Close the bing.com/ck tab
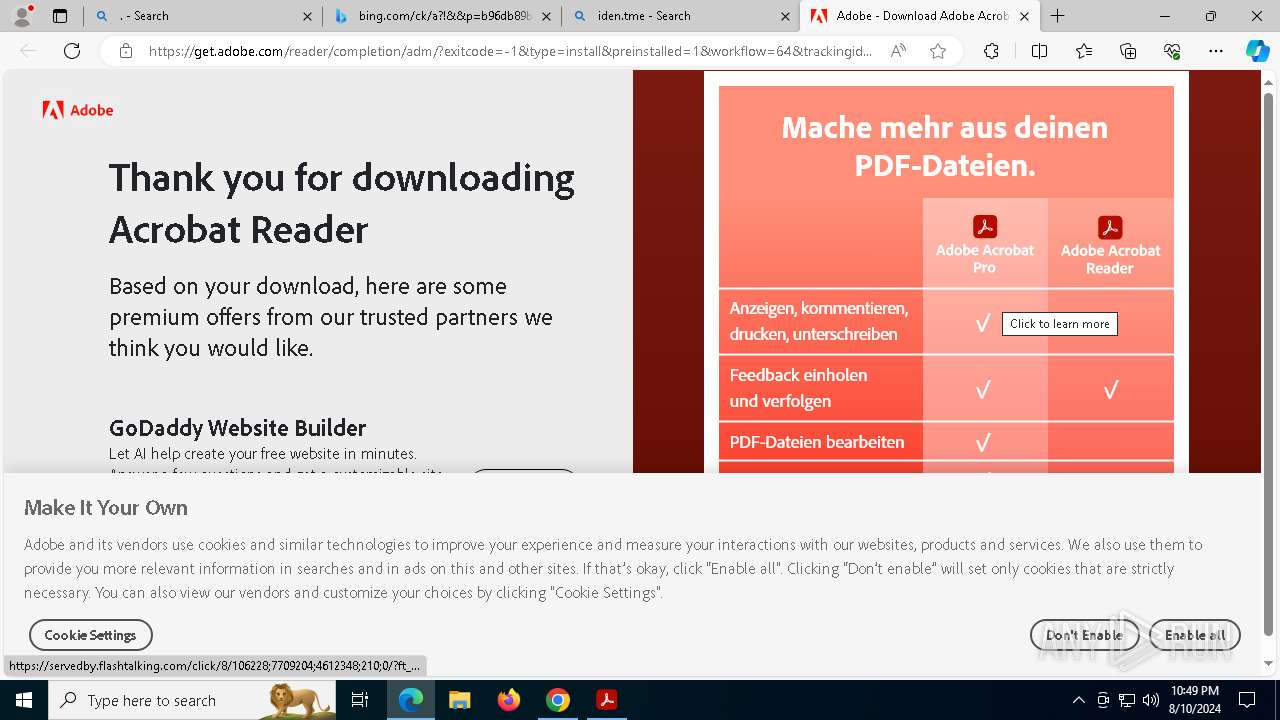The image size is (1280, 720). 547,16
